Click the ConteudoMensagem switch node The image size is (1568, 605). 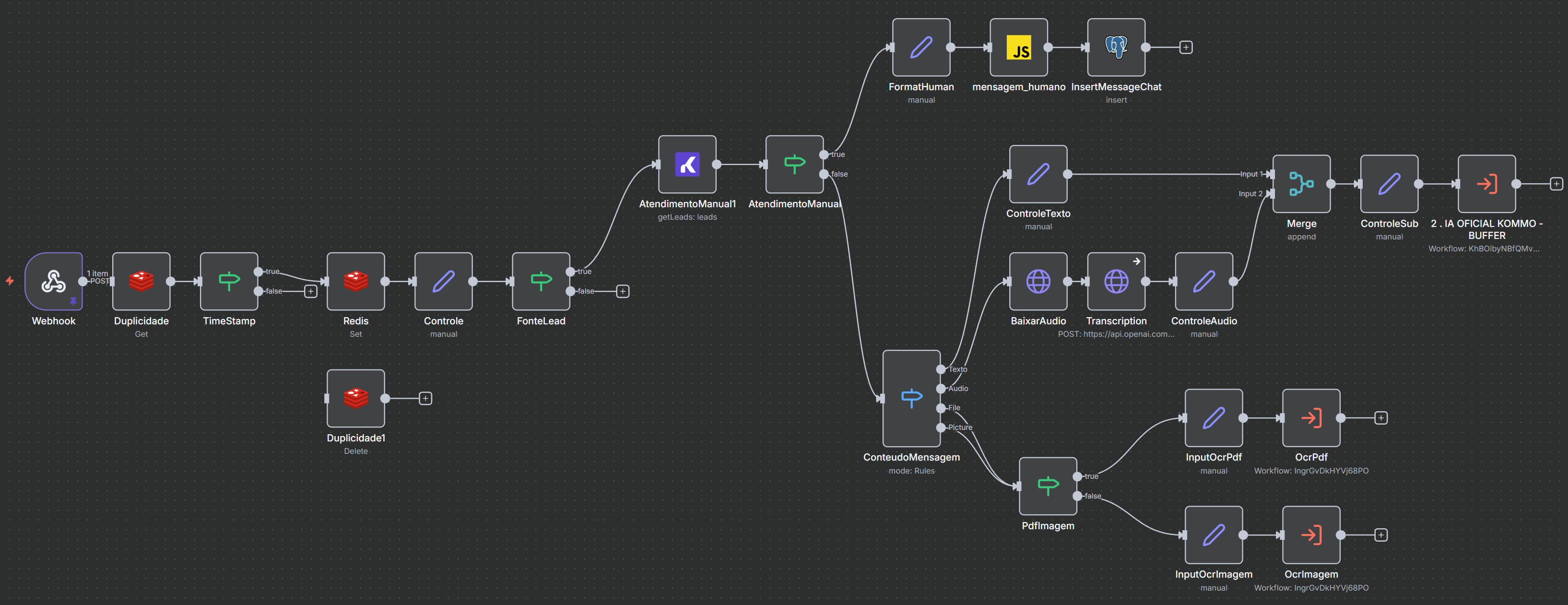coord(911,398)
